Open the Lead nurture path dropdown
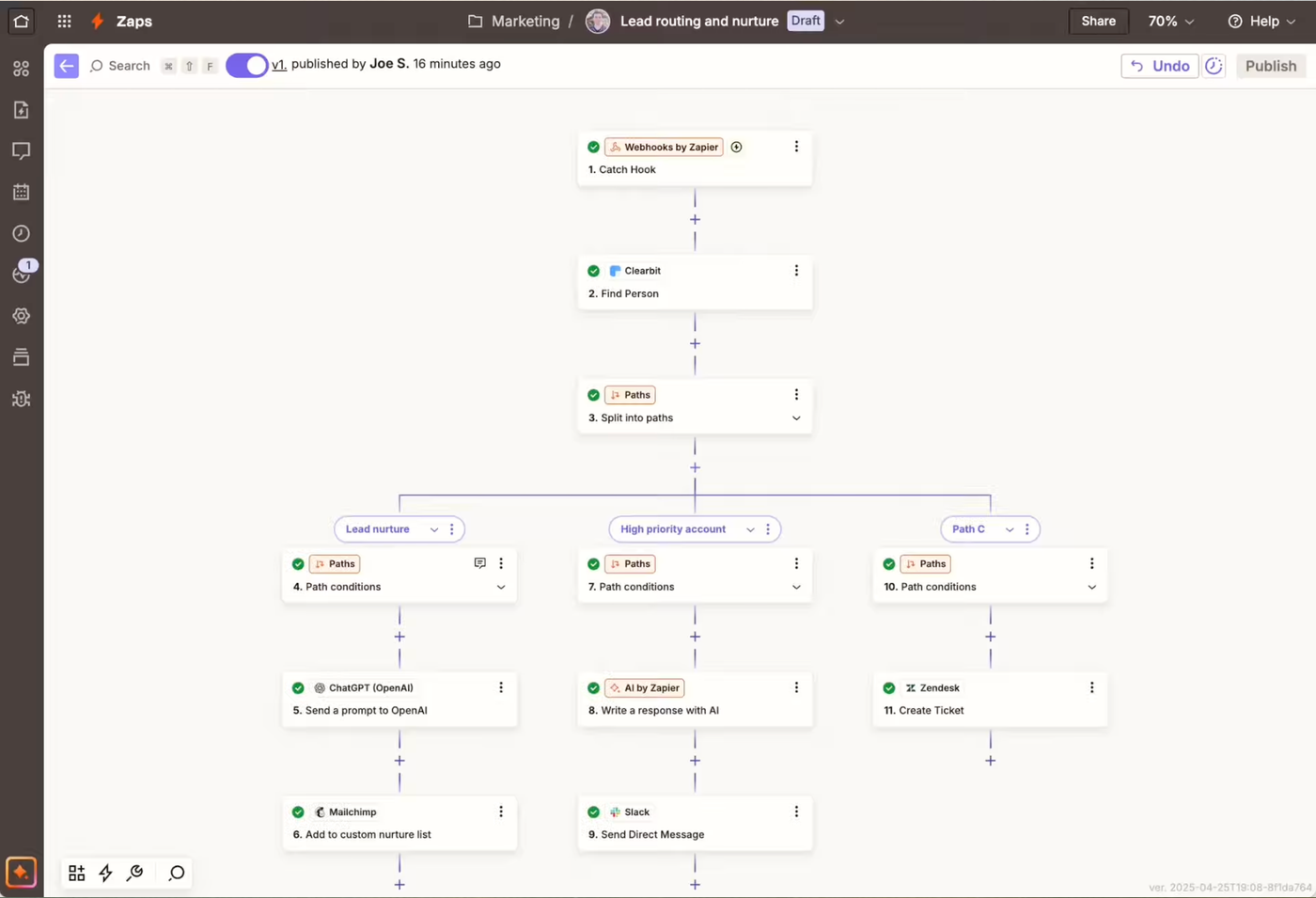 [x=433, y=529]
